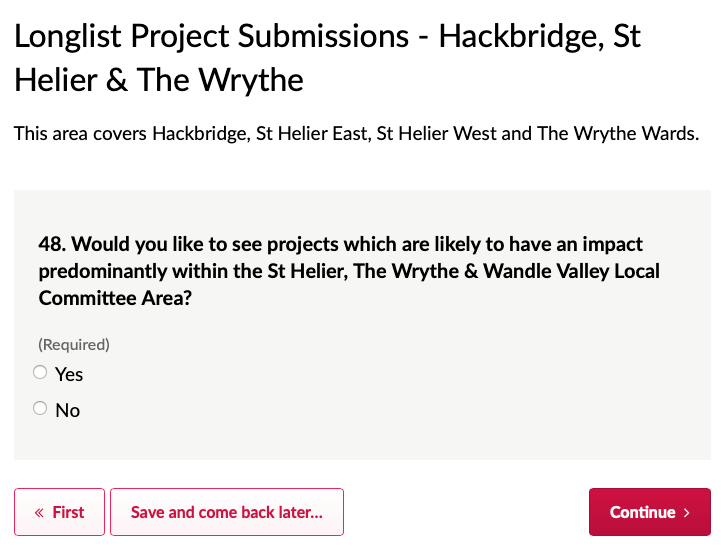Click the "(Required)" label
The height and width of the screenshot is (548, 721).
(74, 345)
